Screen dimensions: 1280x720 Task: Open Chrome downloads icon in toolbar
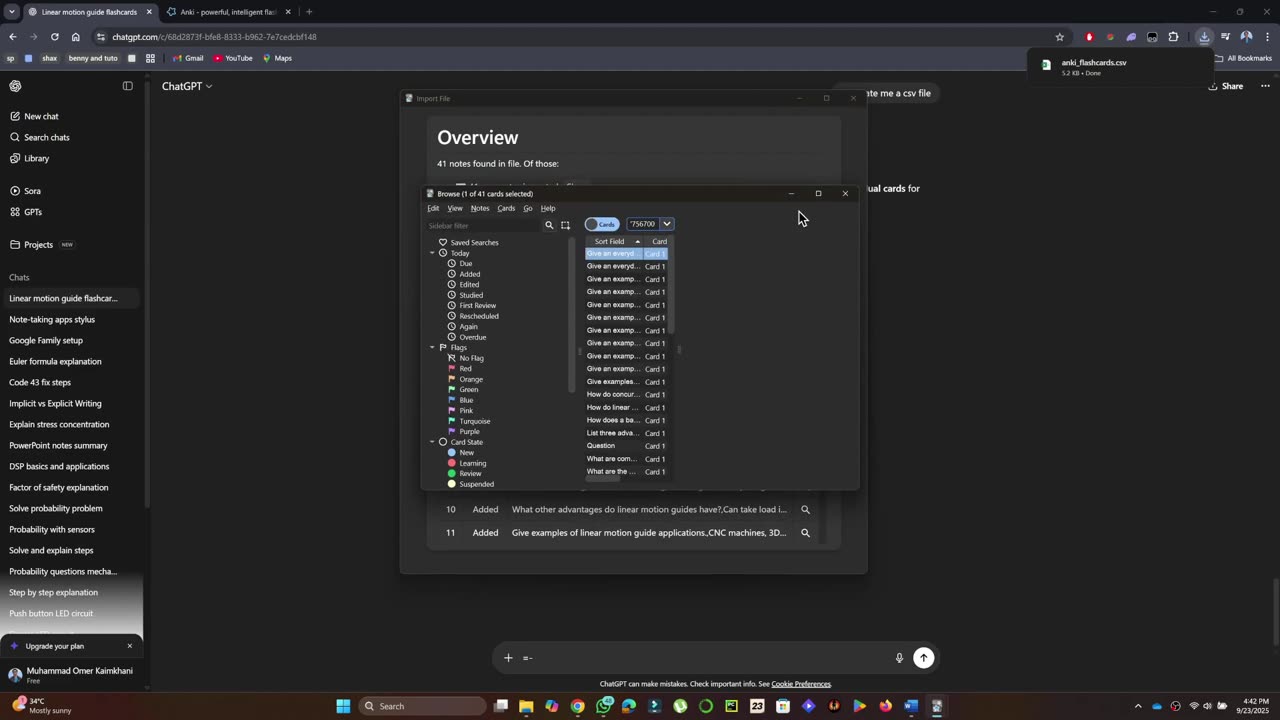(1204, 37)
